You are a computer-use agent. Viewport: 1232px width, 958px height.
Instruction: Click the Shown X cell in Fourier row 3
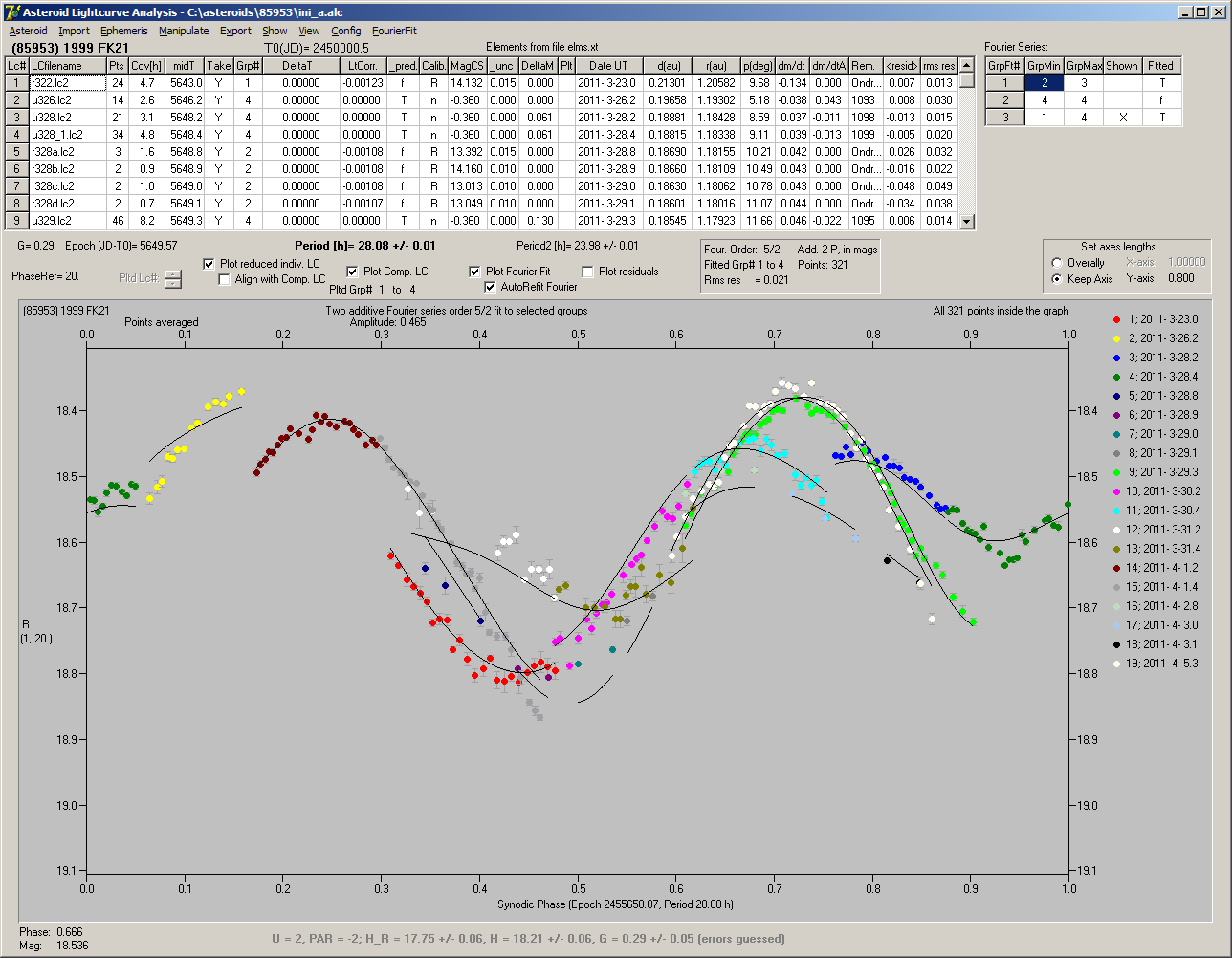(1122, 118)
